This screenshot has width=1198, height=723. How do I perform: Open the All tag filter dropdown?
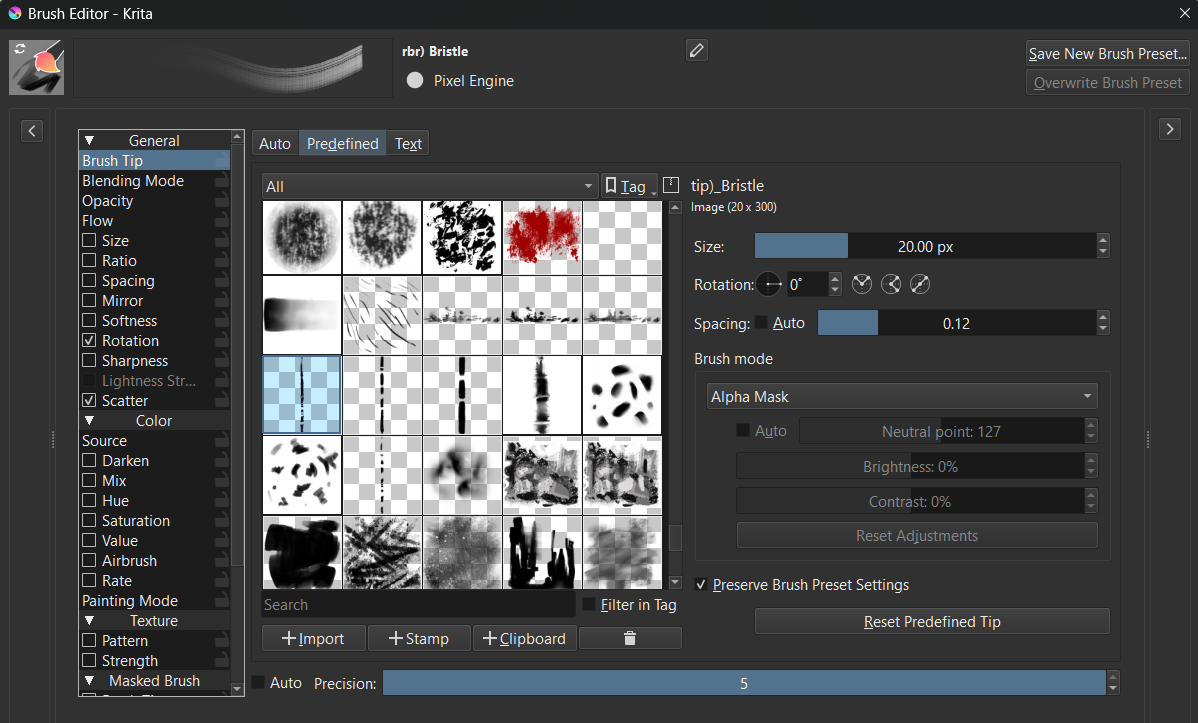[430, 187]
